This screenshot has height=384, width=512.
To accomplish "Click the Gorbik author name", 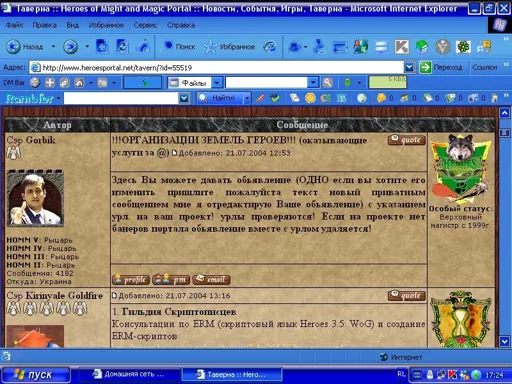I will click(x=40, y=140).
